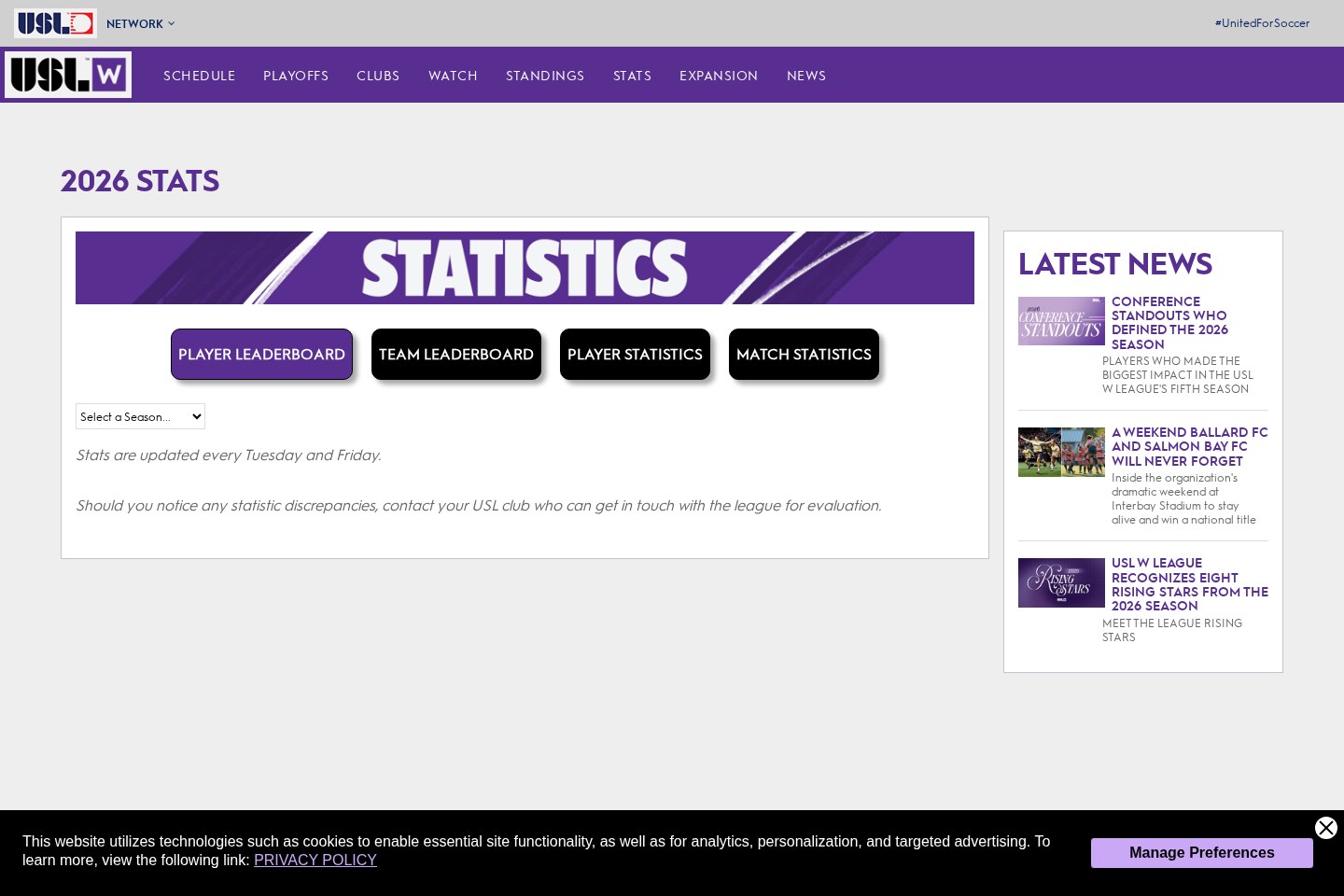
Task: Click the 'Latest News' heading
Action: (1115, 264)
